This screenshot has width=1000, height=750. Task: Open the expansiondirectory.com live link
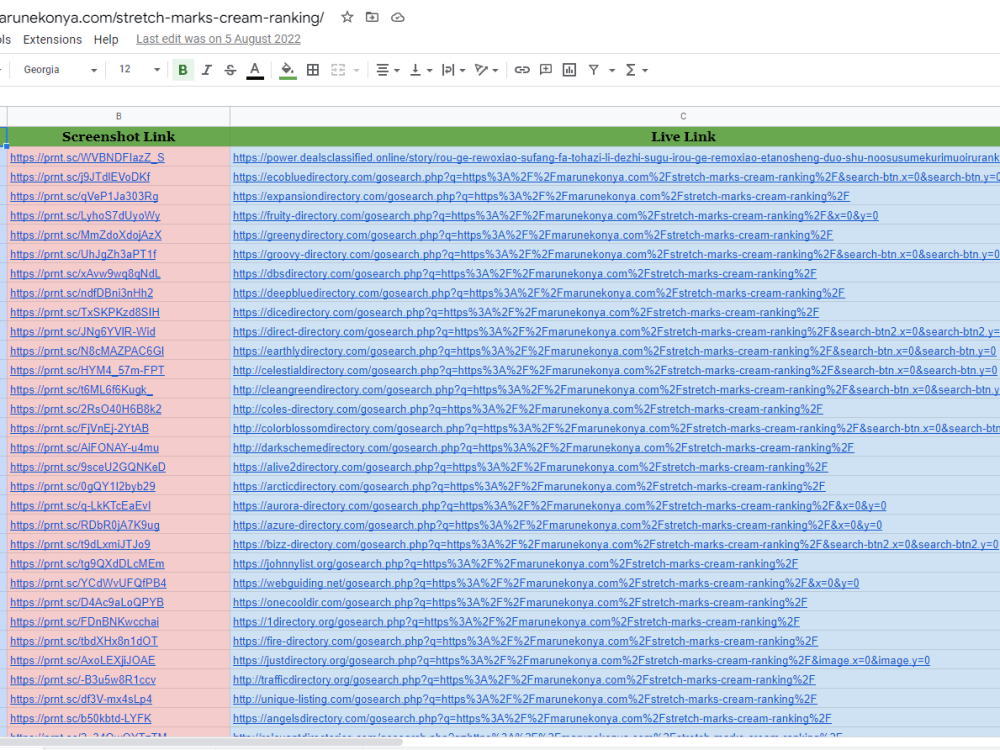pos(541,196)
